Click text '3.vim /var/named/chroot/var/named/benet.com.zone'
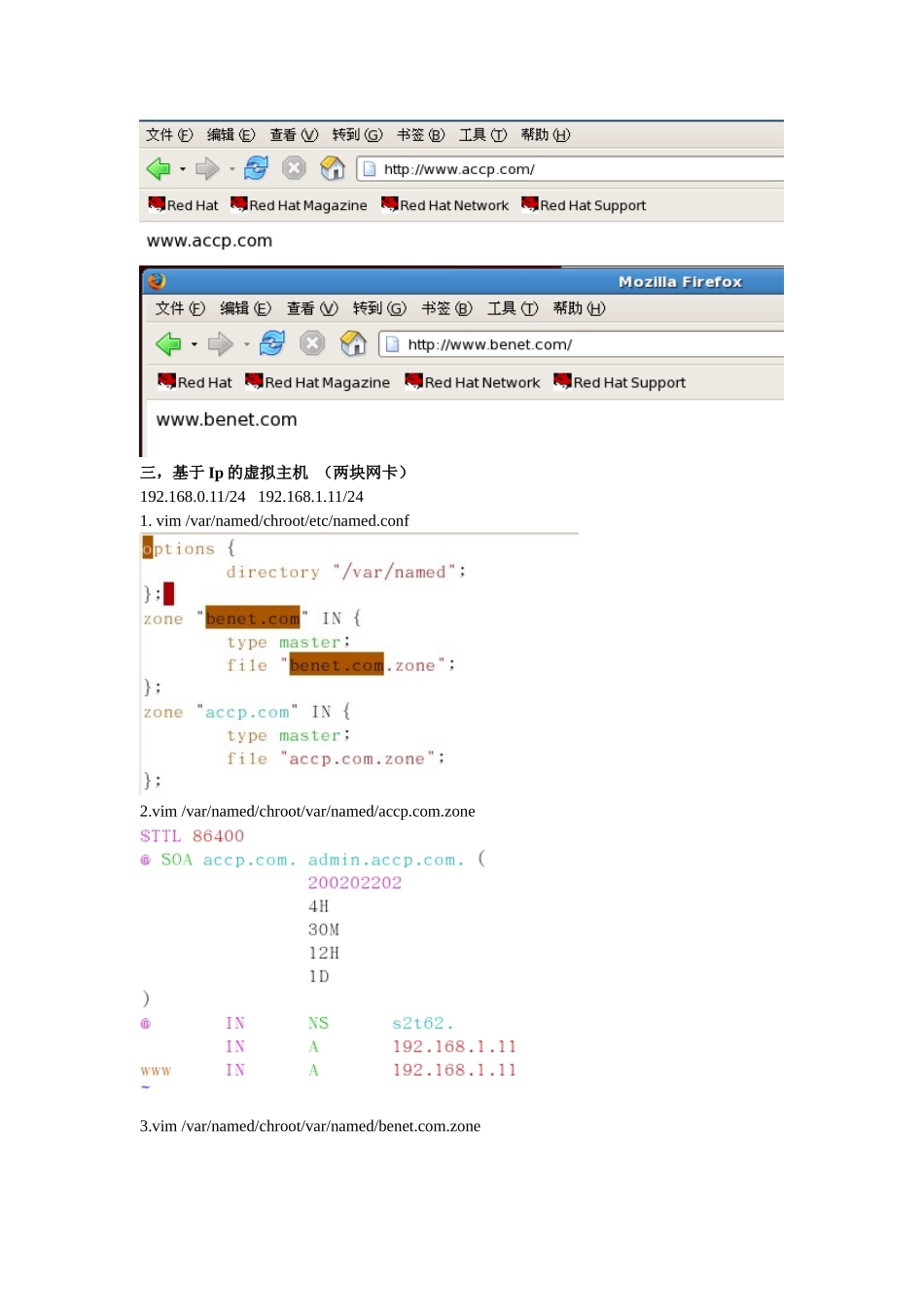Screen dimensions: 924x1307 310,1127
